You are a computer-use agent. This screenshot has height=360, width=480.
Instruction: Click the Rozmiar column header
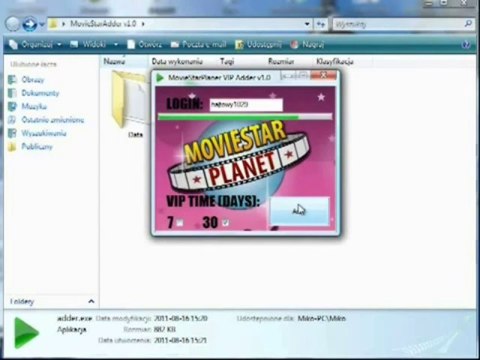coord(281,61)
